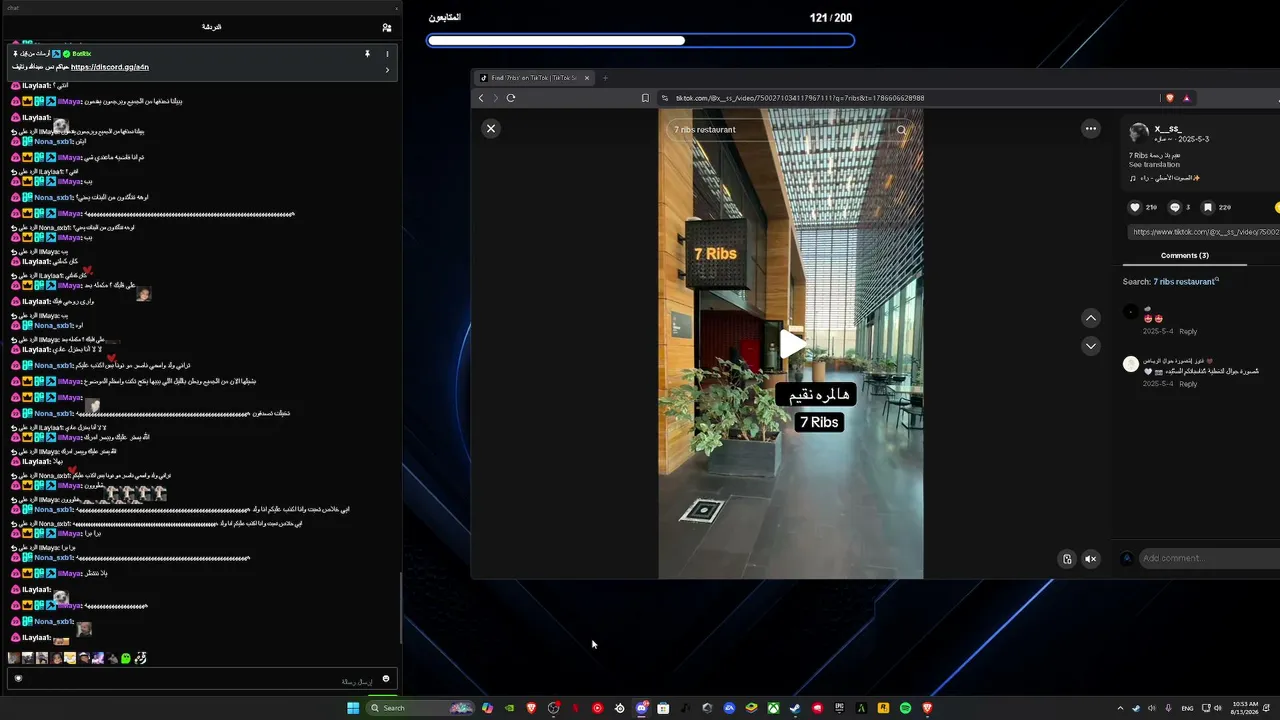Viewport: 1280px width, 720px height.
Task: Open the Brave Rewards triangle icon
Action: point(1187,98)
